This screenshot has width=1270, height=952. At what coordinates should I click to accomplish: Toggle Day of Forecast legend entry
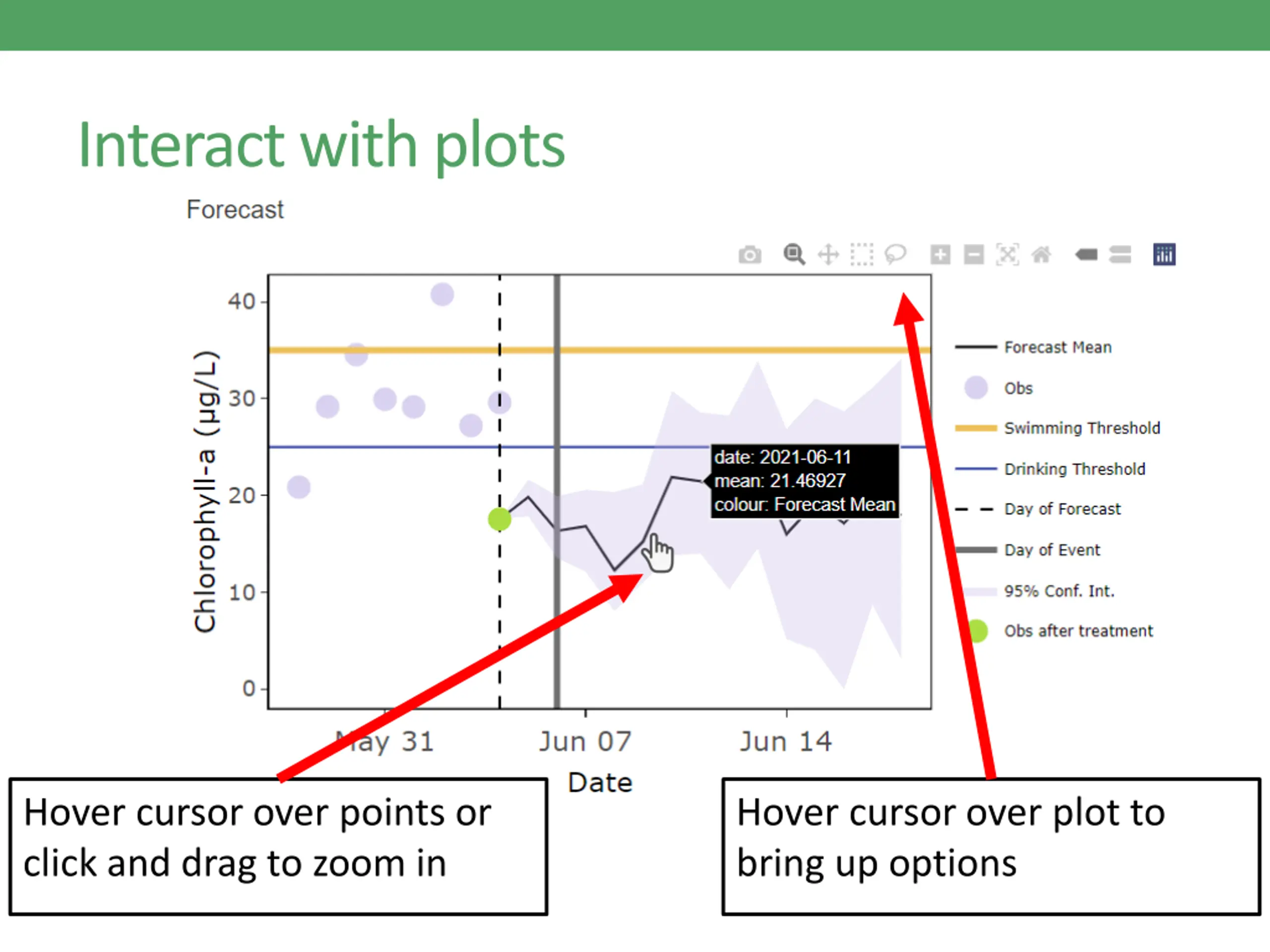[1037, 509]
